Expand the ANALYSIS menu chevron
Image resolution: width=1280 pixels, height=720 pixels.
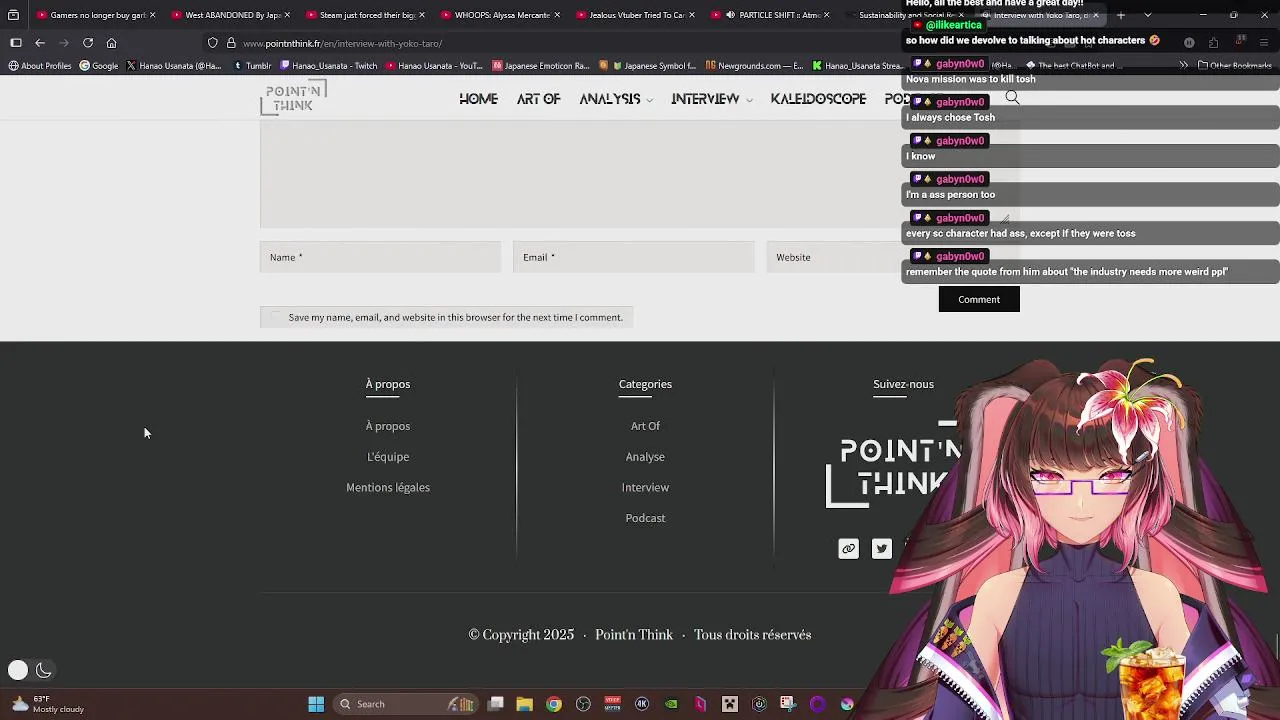point(649,100)
